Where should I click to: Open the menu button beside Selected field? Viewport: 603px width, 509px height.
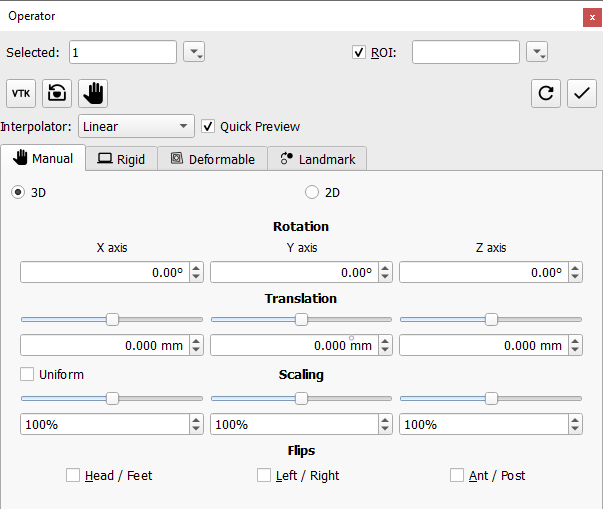coord(194,52)
